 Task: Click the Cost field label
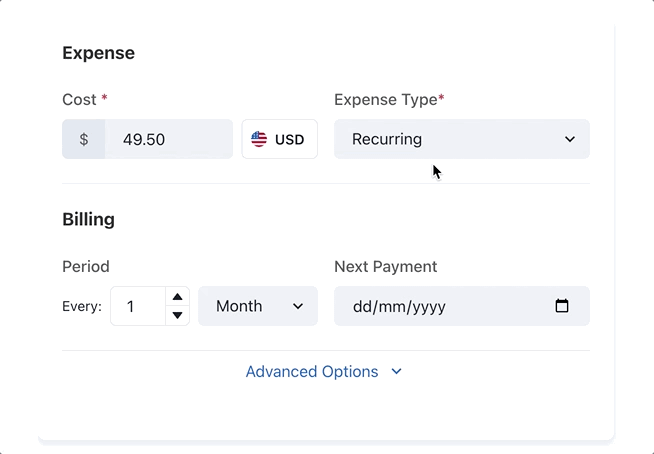point(79,100)
